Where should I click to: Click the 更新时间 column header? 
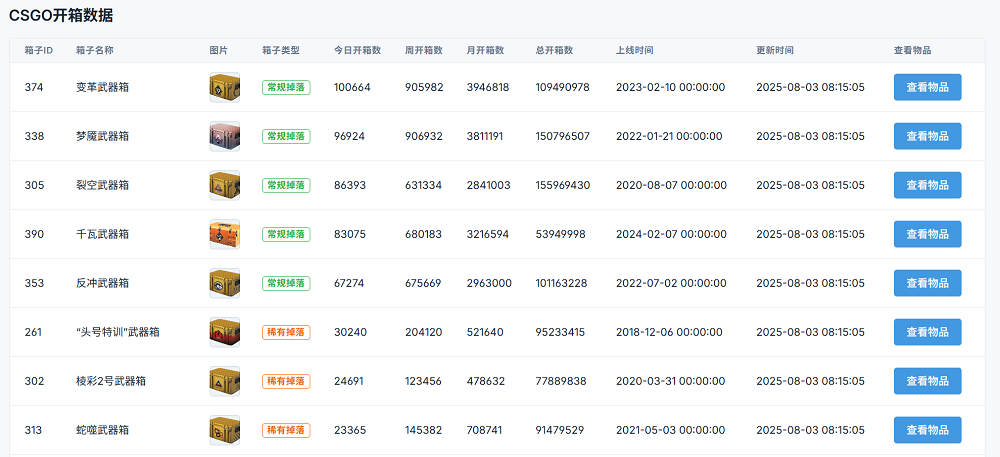775,50
